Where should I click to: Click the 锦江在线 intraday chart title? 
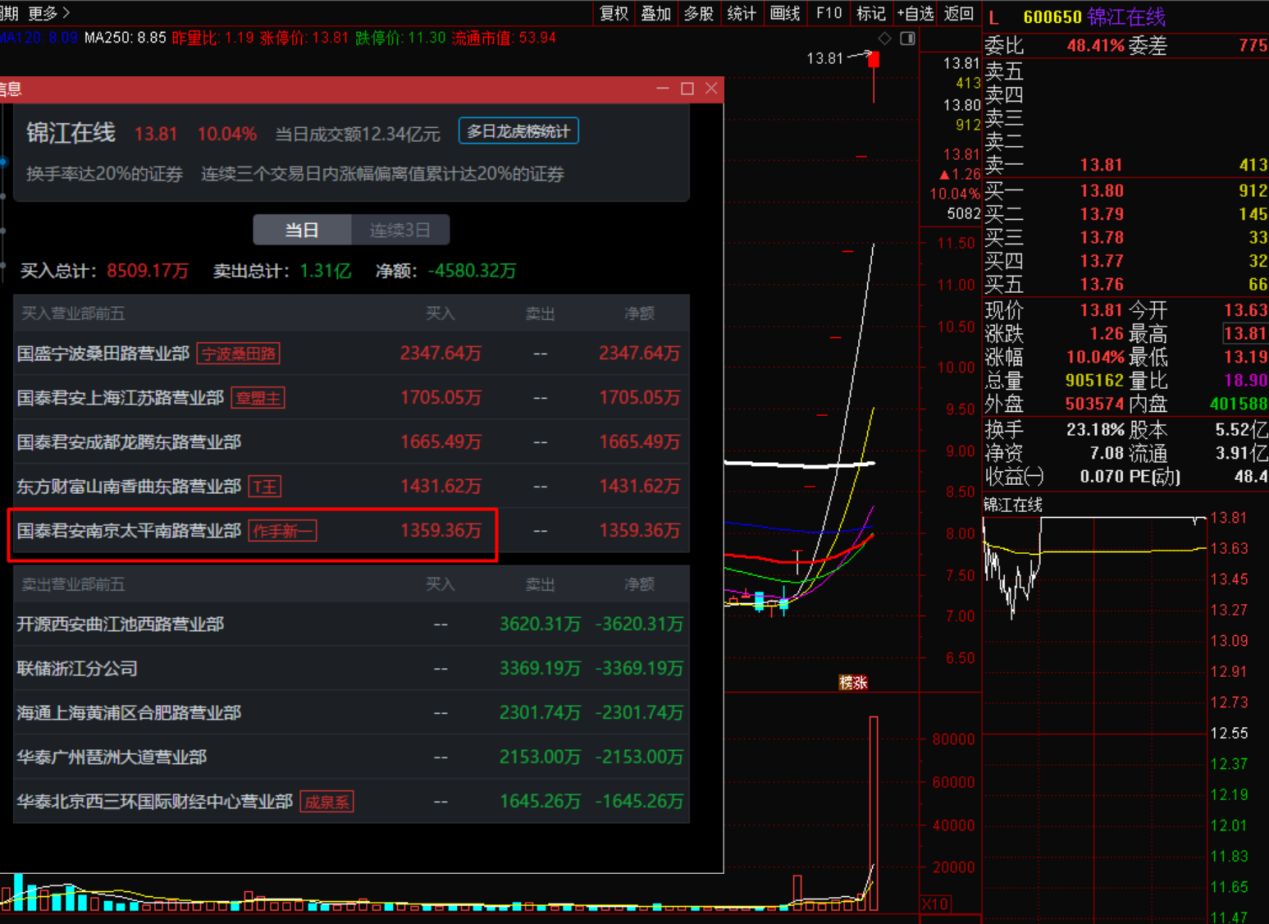coord(1013,505)
